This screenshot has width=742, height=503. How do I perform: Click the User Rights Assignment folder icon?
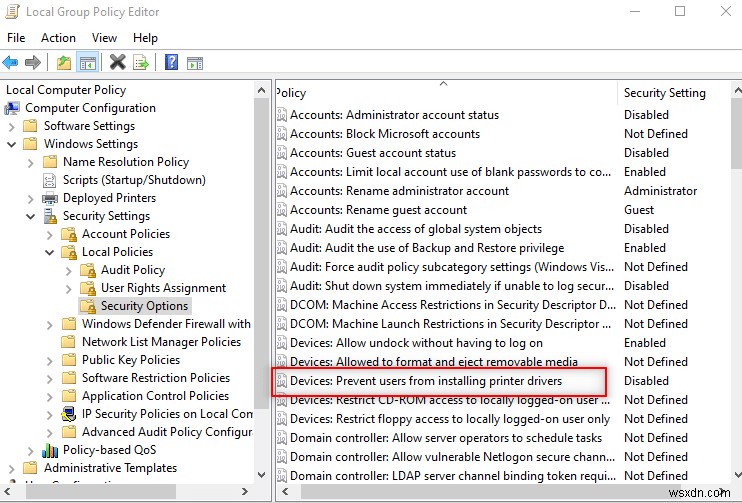click(88, 288)
